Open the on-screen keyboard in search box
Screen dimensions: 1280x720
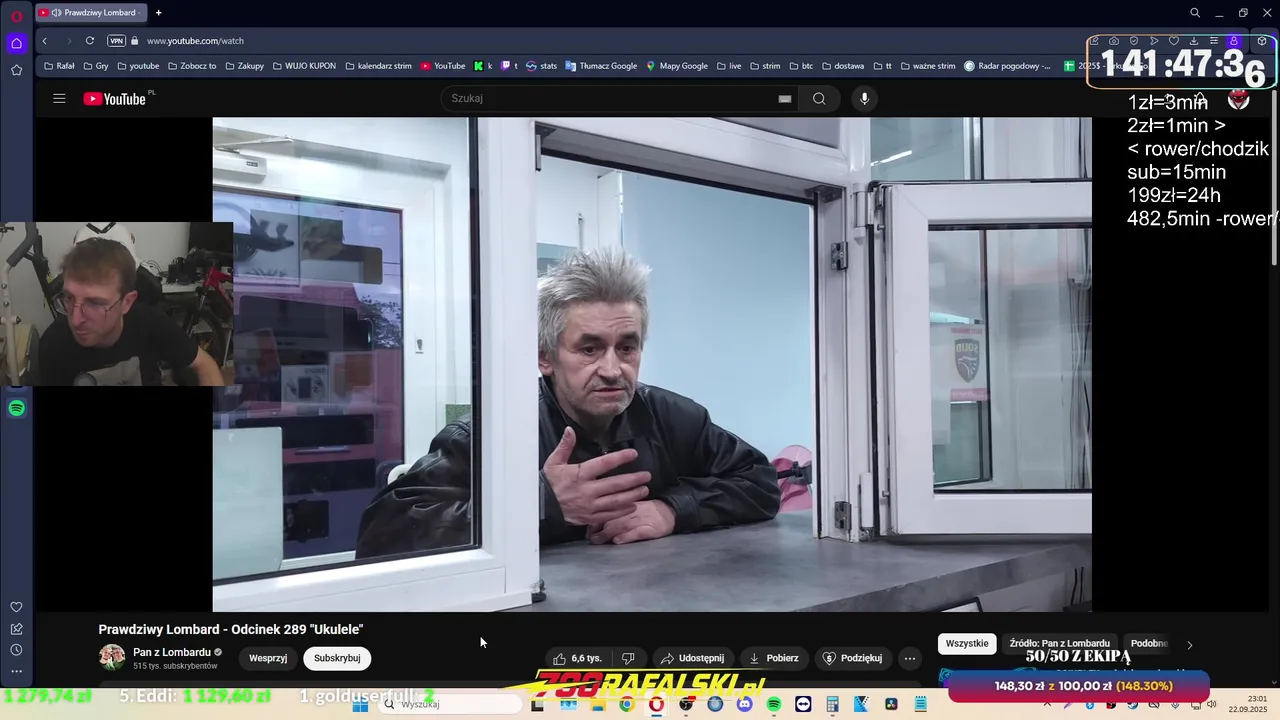[x=785, y=98]
